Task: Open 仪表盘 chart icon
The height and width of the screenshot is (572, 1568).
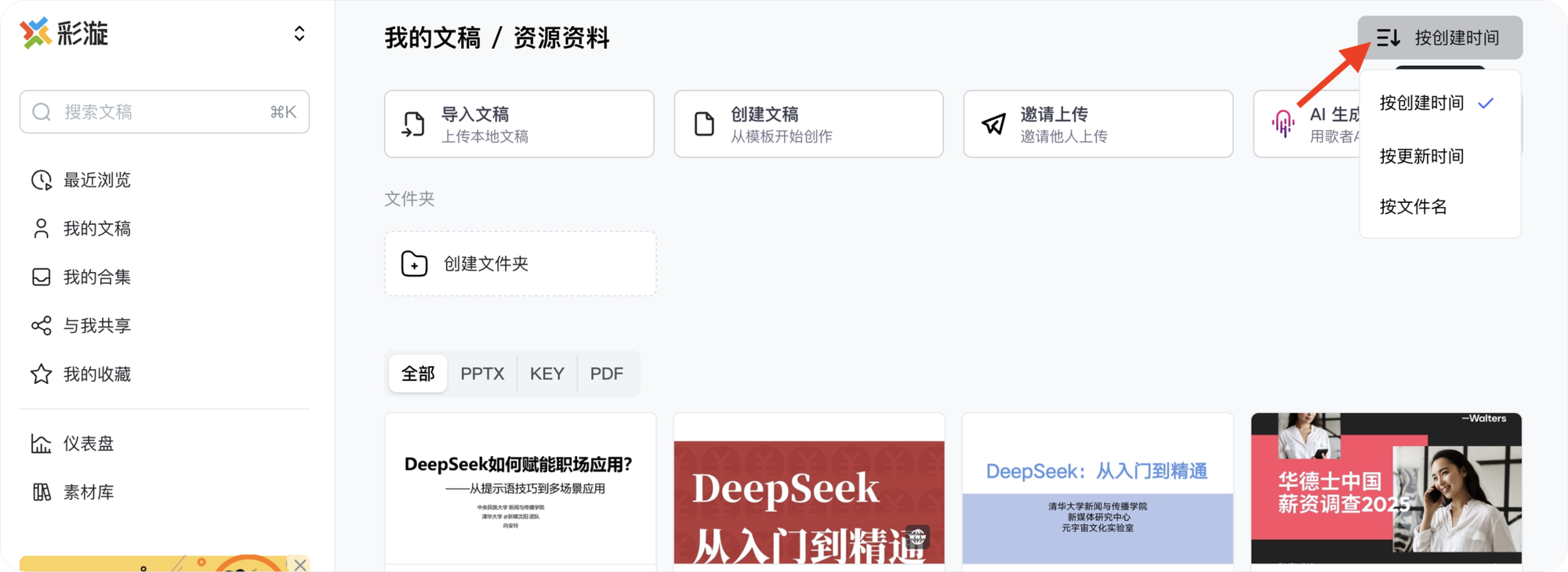Action: [42, 443]
